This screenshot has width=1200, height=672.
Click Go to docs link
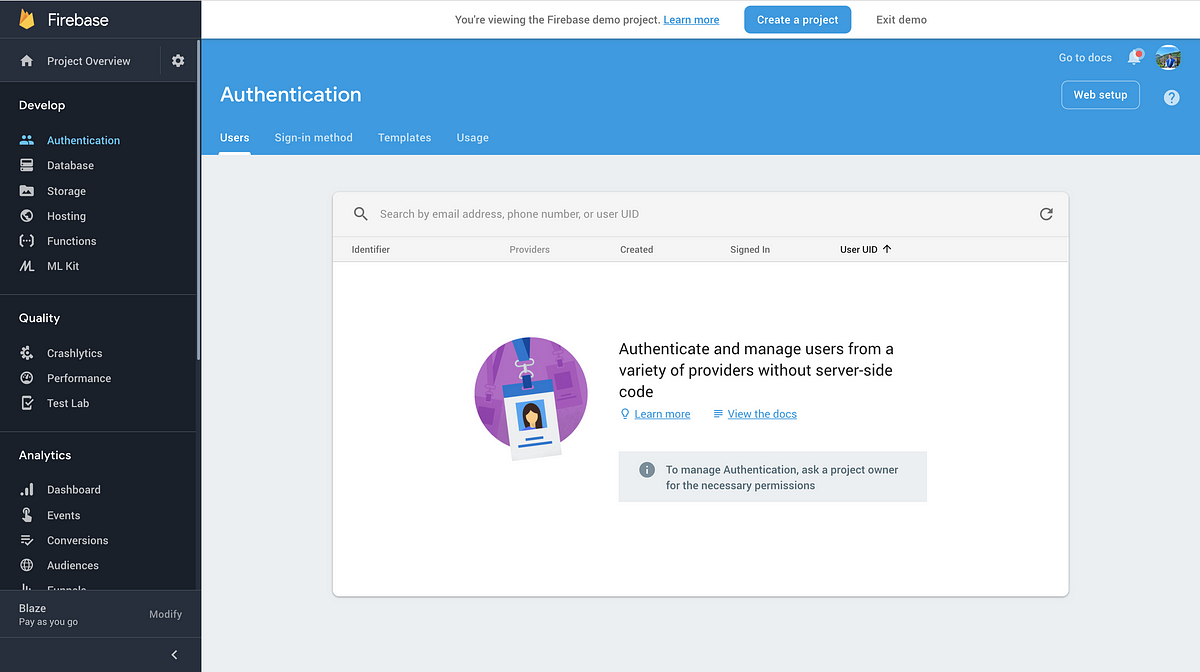pyautogui.click(x=1085, y=58)
